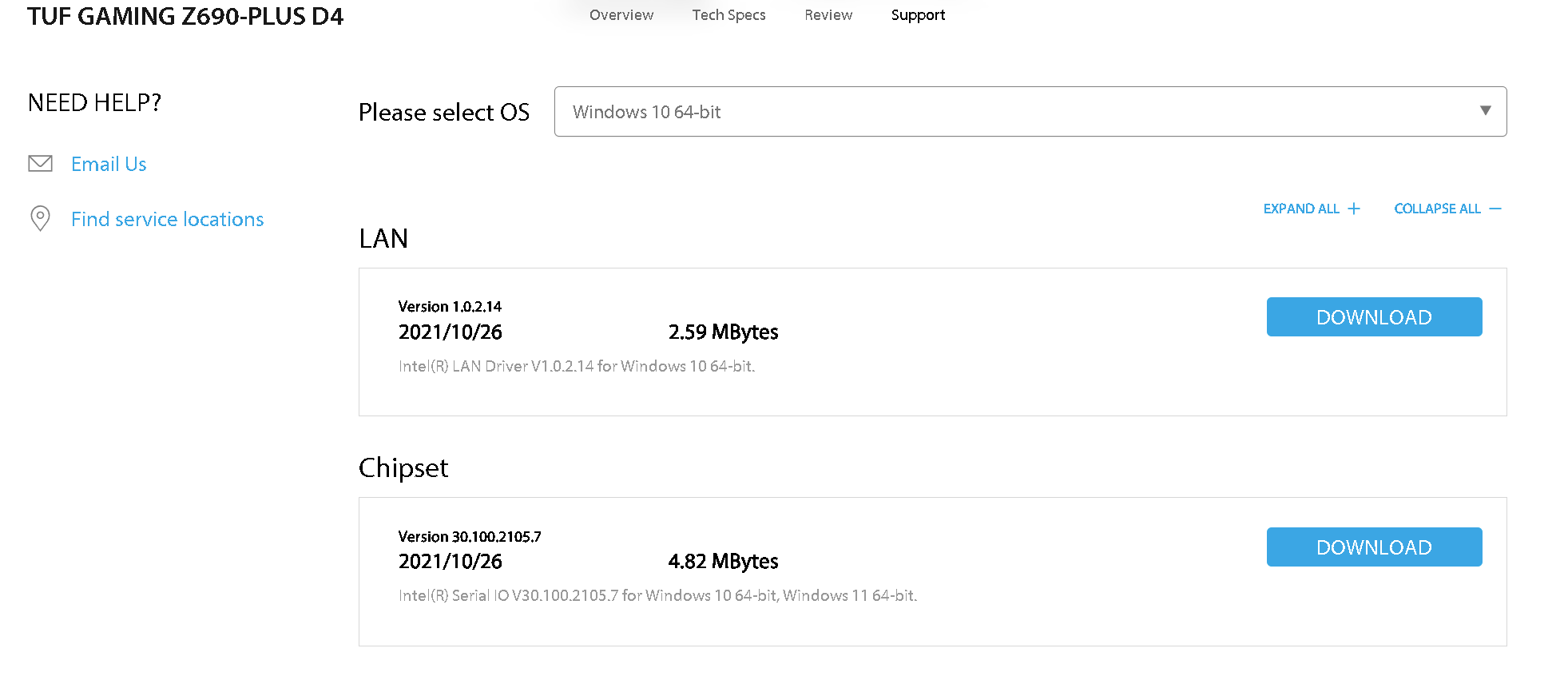Download the Chipset driver version 30.100.2105.7

point(1374,547)
